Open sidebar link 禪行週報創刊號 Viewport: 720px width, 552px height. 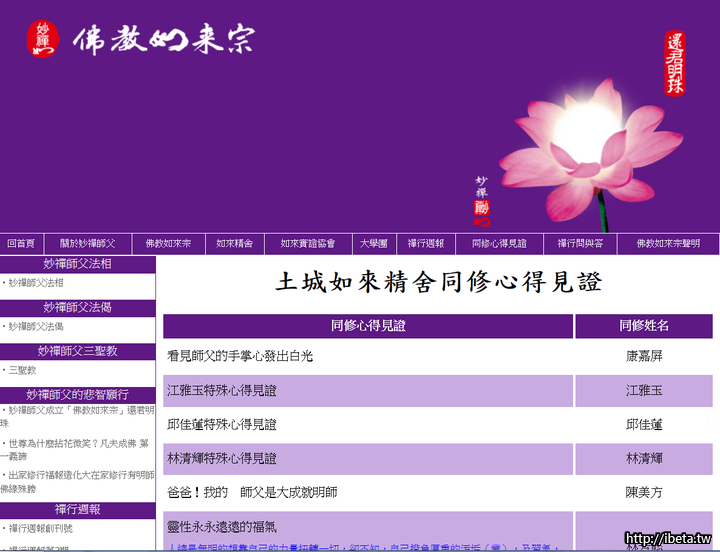click(x=41, y=528)
